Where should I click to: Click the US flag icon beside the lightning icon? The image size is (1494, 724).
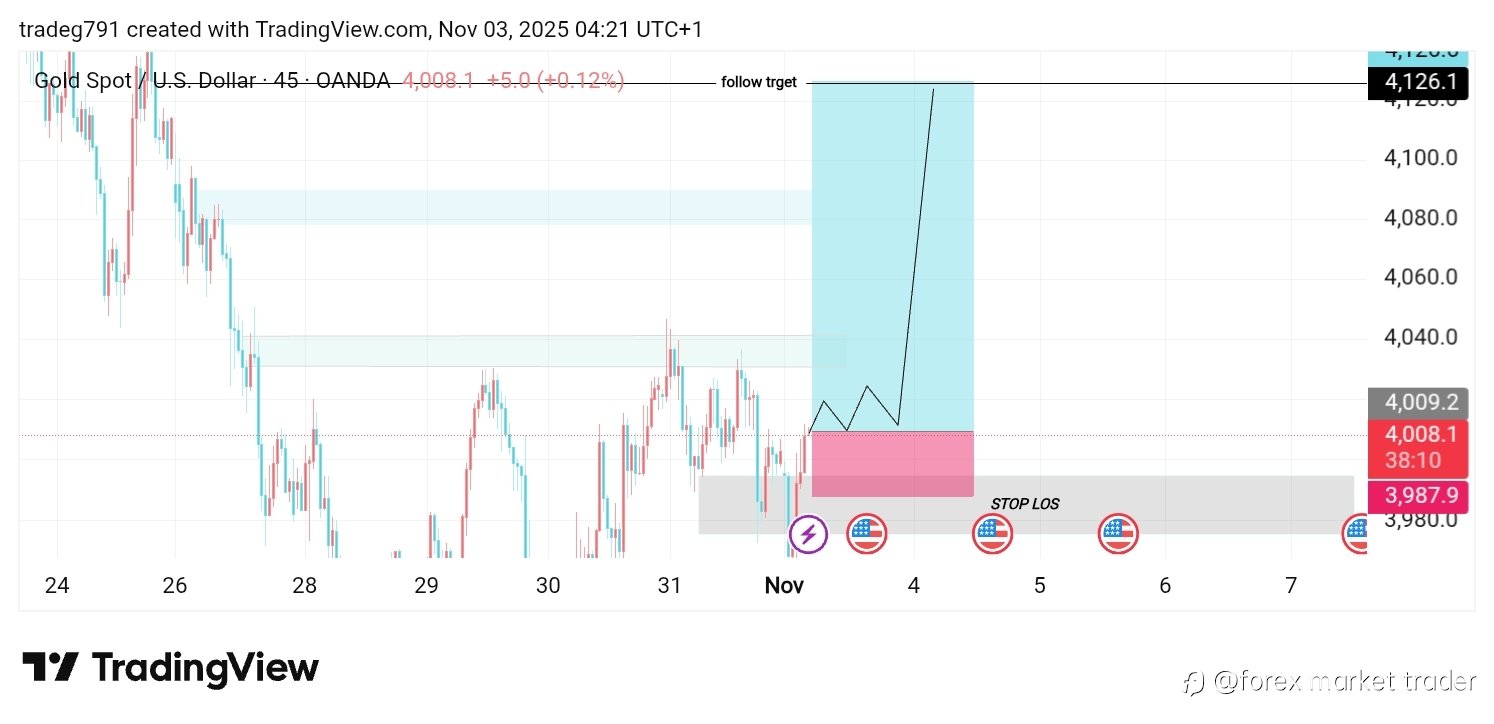pos(867,535)
